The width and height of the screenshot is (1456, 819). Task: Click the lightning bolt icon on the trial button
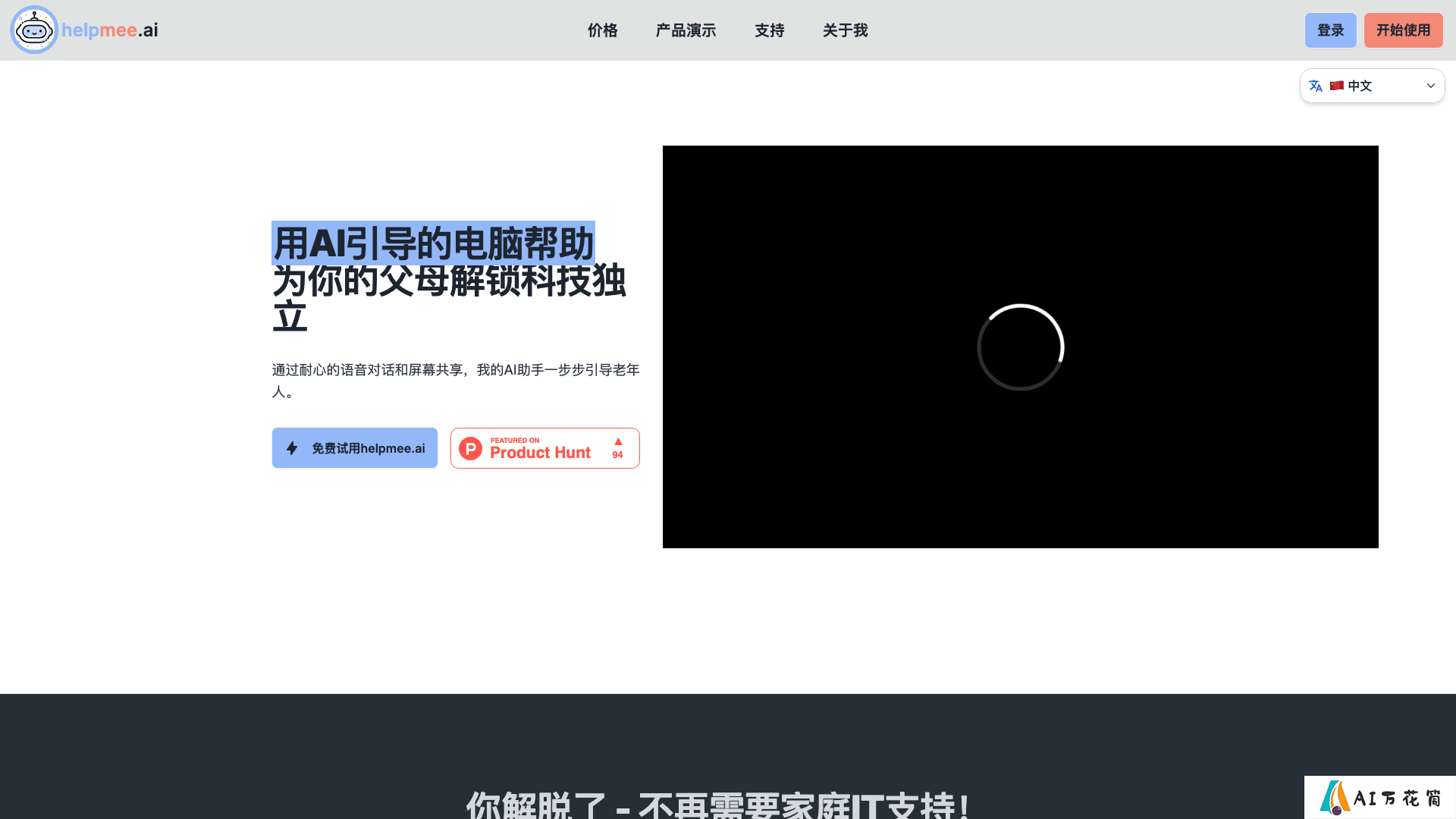(x=292, y=448)
